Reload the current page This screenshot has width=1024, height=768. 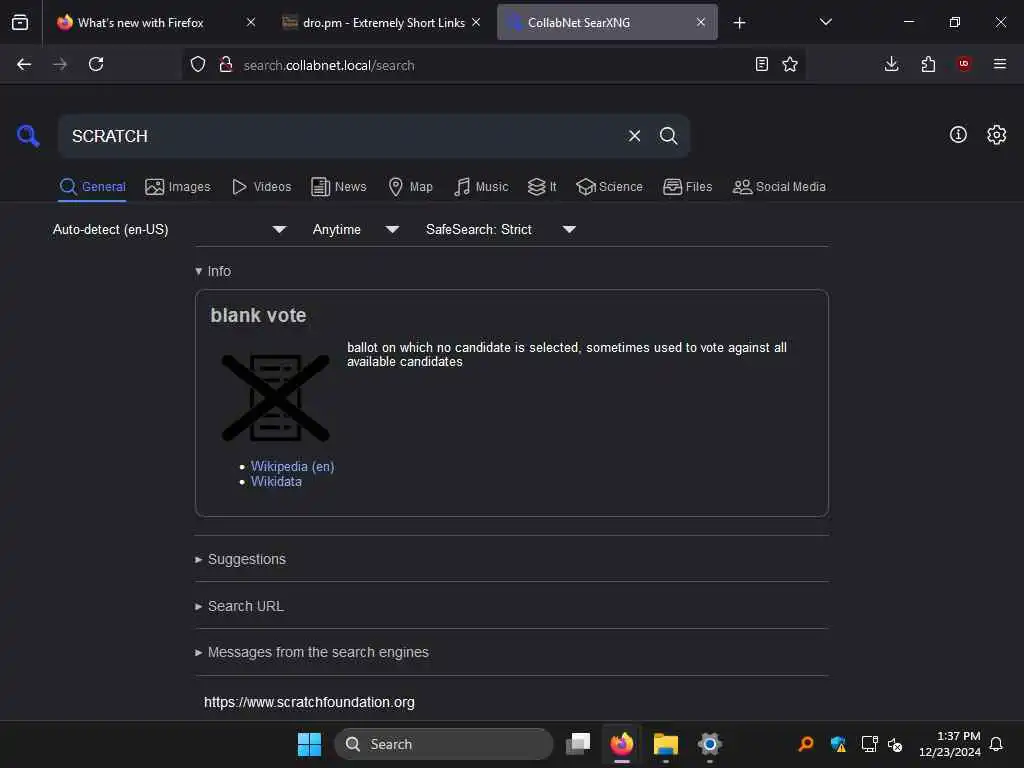[96, 64]
